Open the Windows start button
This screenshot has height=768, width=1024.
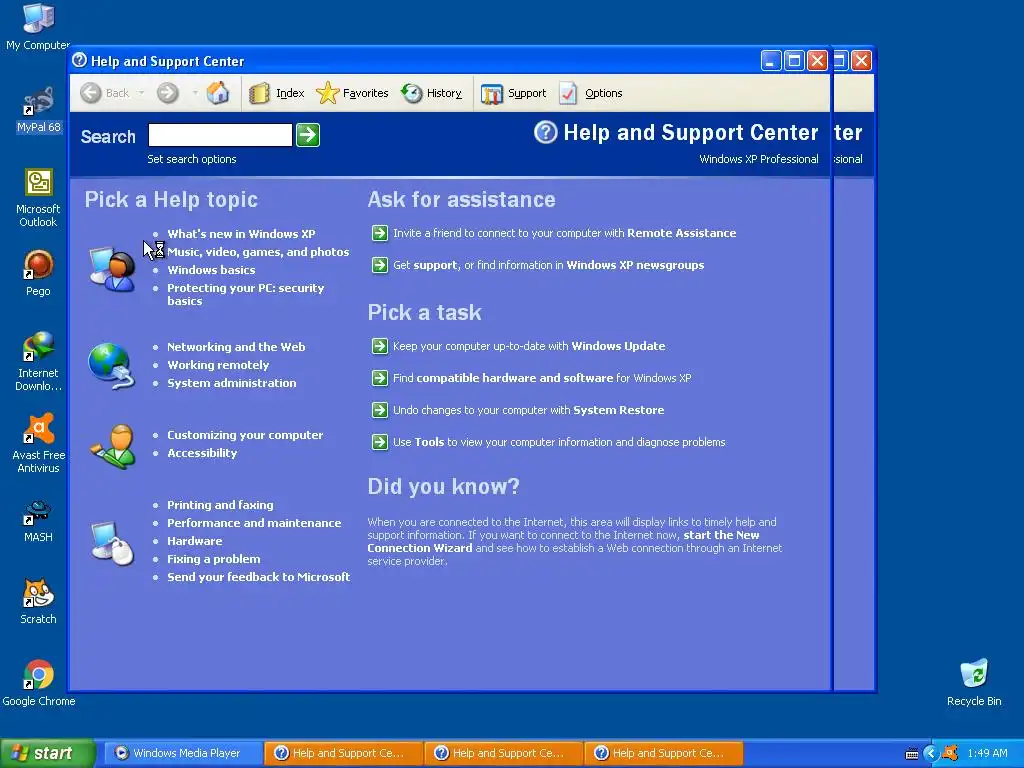point(47,753)
